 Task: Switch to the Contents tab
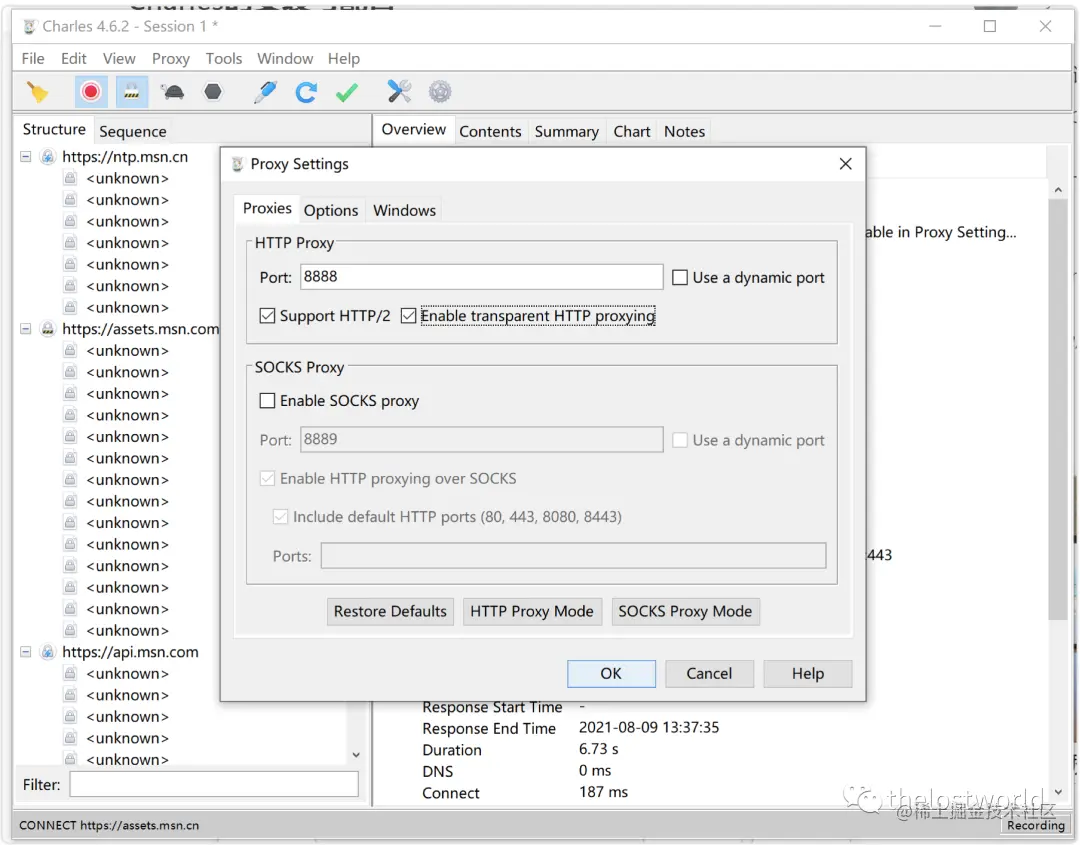click(490, 132)
